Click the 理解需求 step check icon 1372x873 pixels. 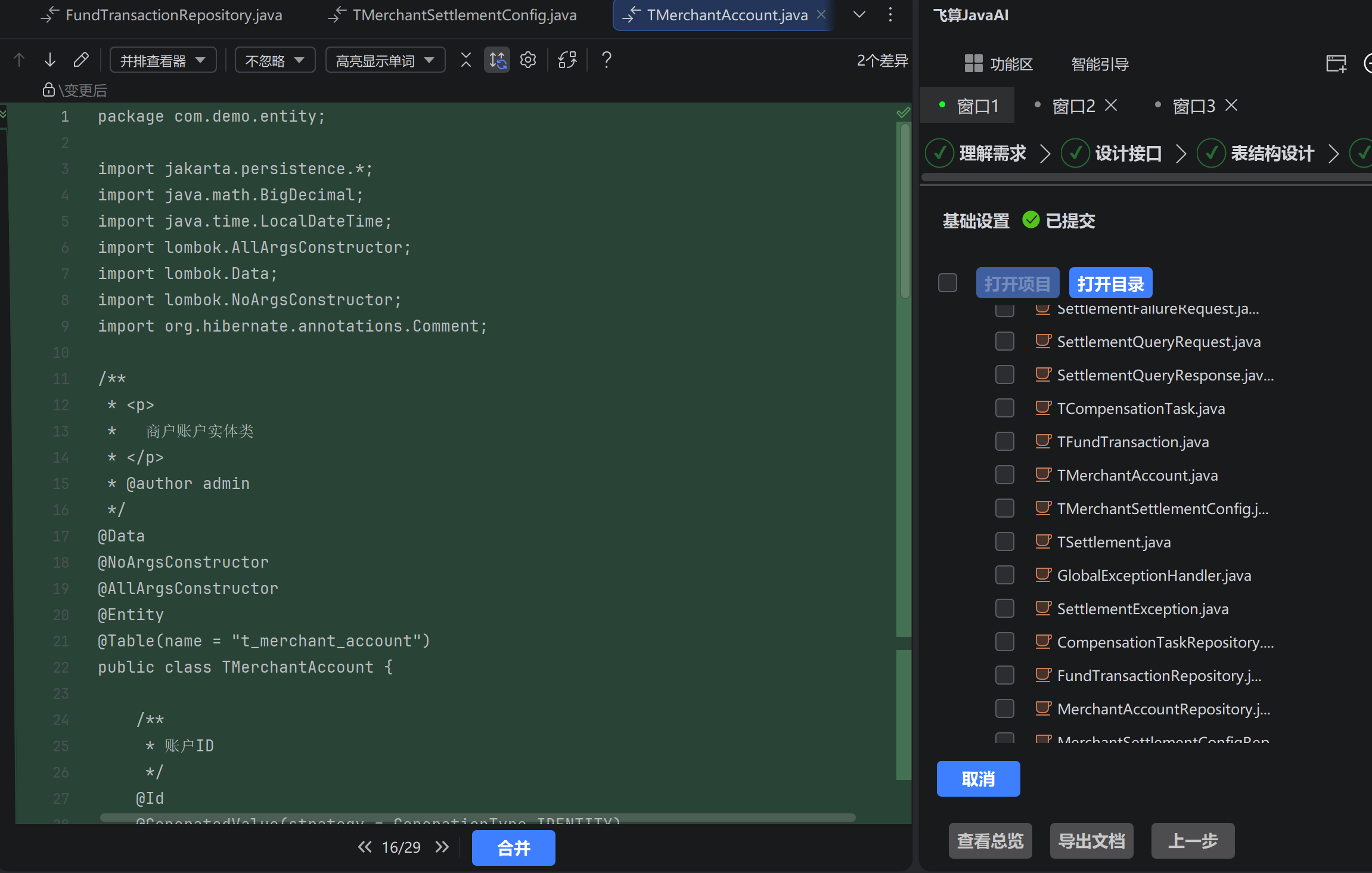click(x=940, y=153)
